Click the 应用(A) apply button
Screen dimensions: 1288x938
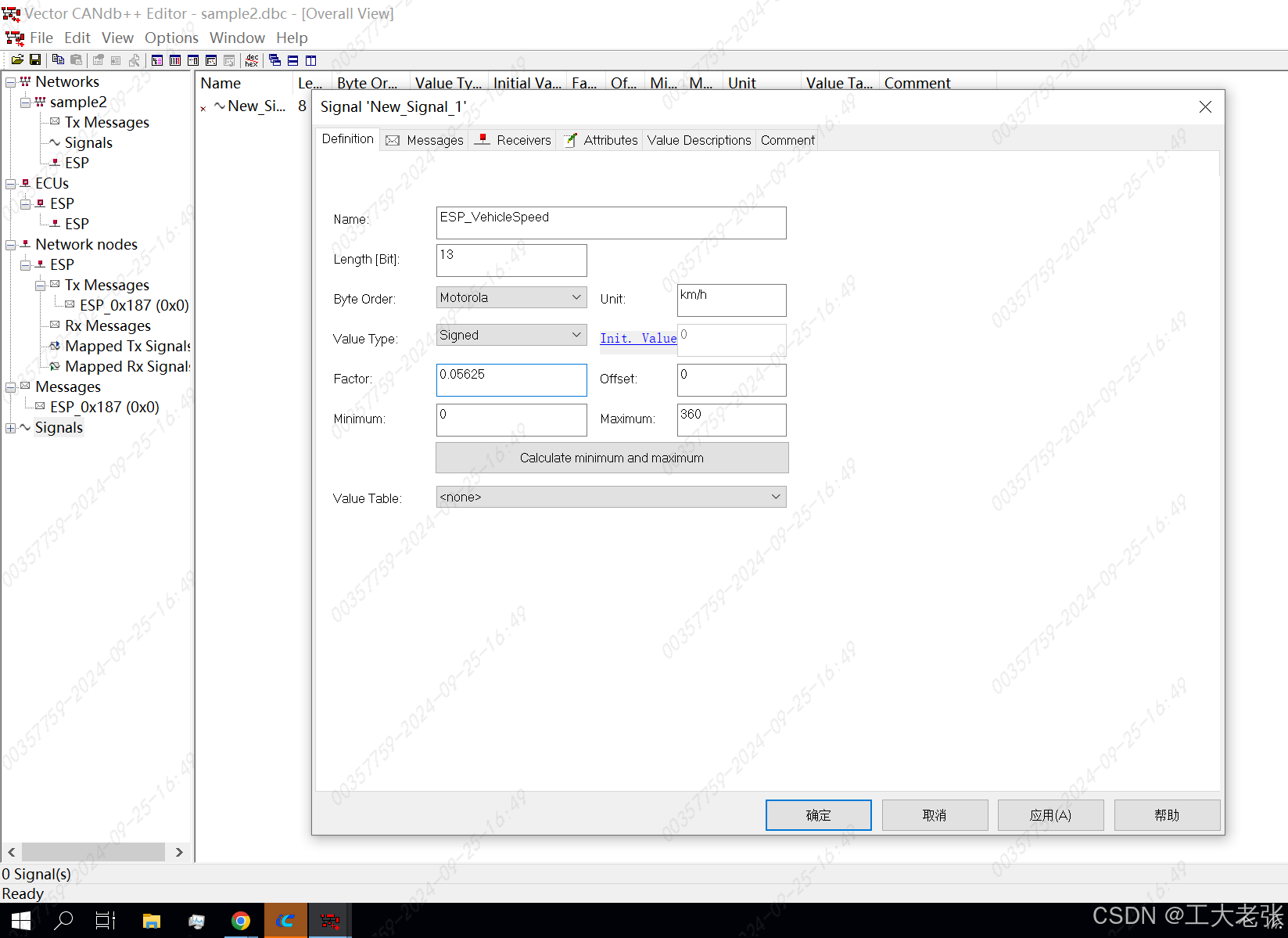tap(1050, 815)
